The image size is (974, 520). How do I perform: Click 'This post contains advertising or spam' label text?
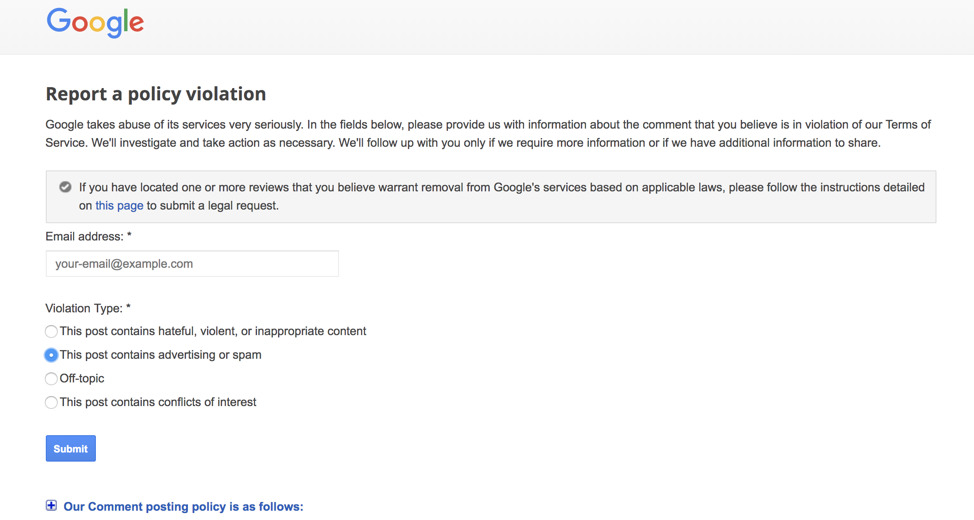click(160, 355)
